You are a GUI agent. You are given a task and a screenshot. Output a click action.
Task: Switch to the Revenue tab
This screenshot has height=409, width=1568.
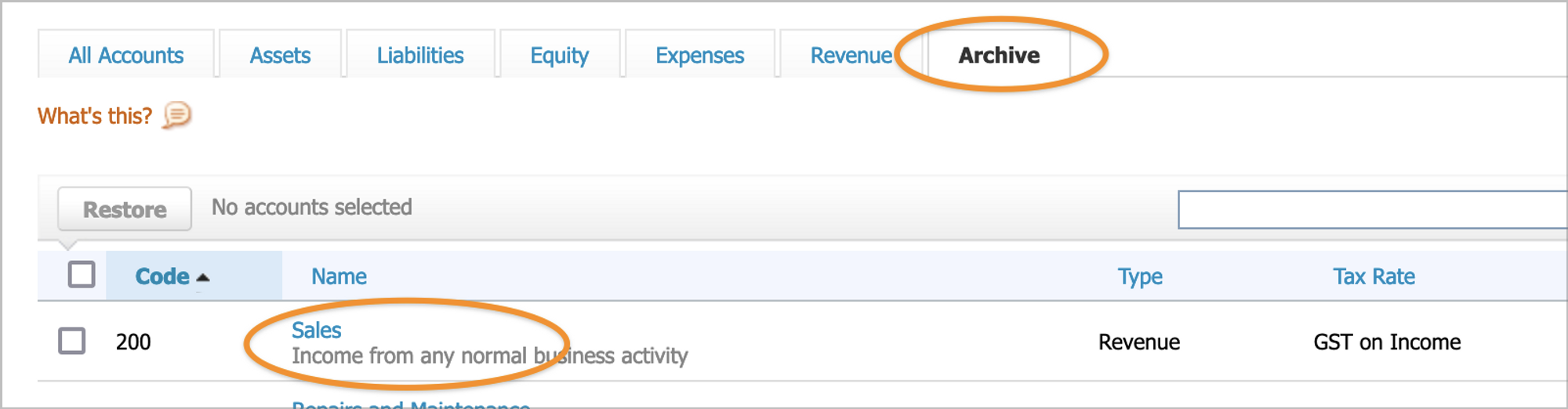[x=851, y=55]
